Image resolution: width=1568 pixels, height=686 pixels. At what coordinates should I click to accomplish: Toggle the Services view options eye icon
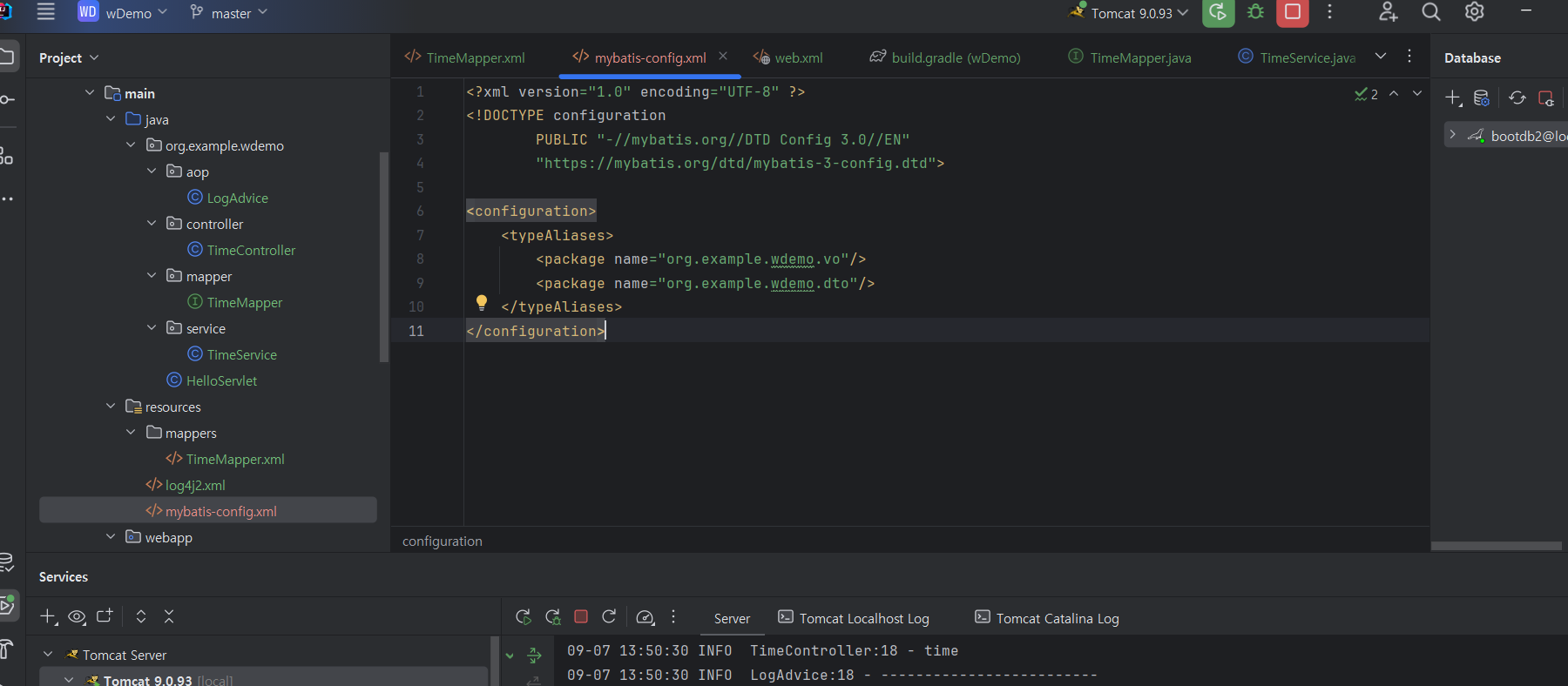pos(77,616)
